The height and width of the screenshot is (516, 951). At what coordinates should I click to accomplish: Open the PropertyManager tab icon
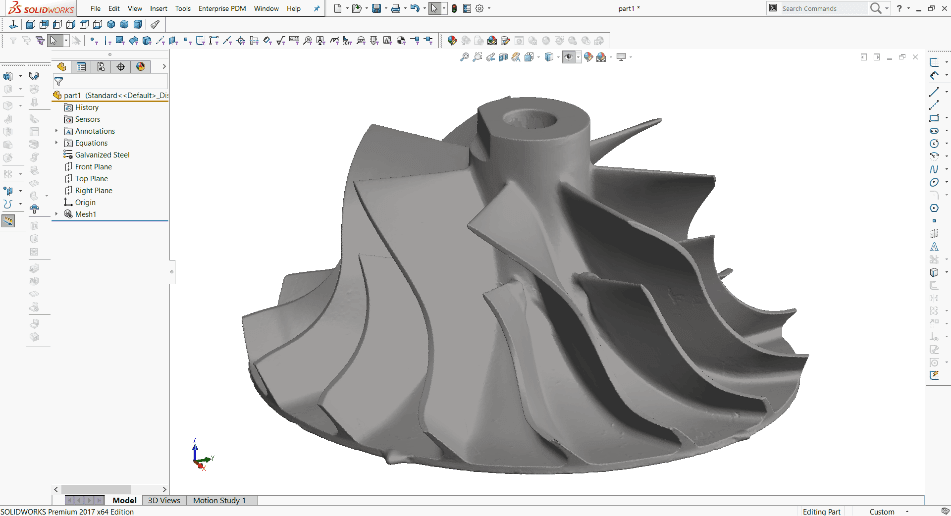click(81, 67)
